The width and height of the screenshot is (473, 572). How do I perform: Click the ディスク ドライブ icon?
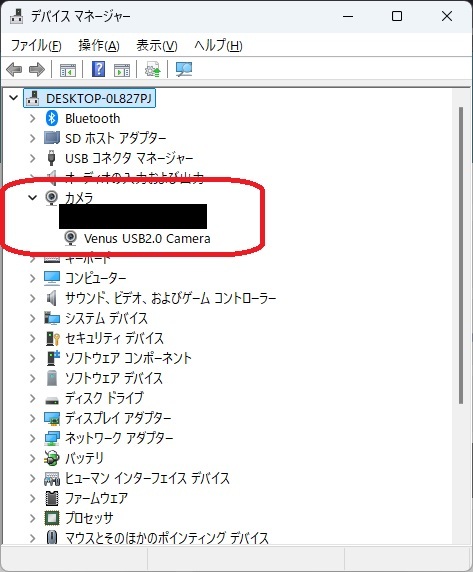[52, 401]
